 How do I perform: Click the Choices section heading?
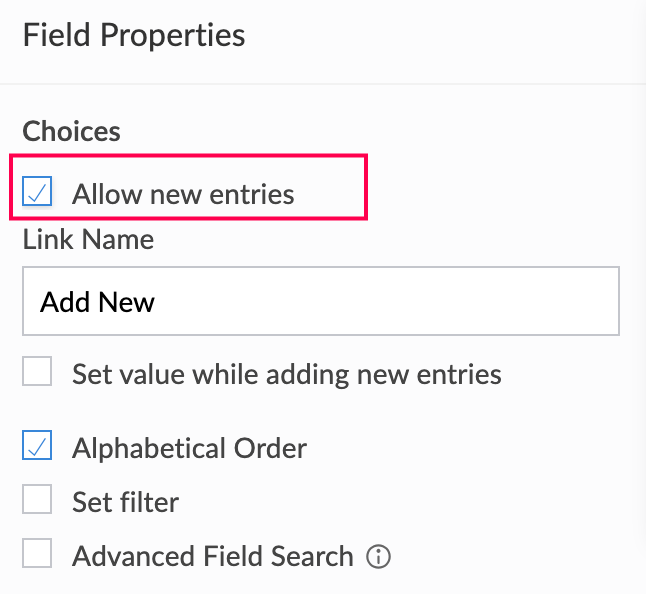[71, 132]
